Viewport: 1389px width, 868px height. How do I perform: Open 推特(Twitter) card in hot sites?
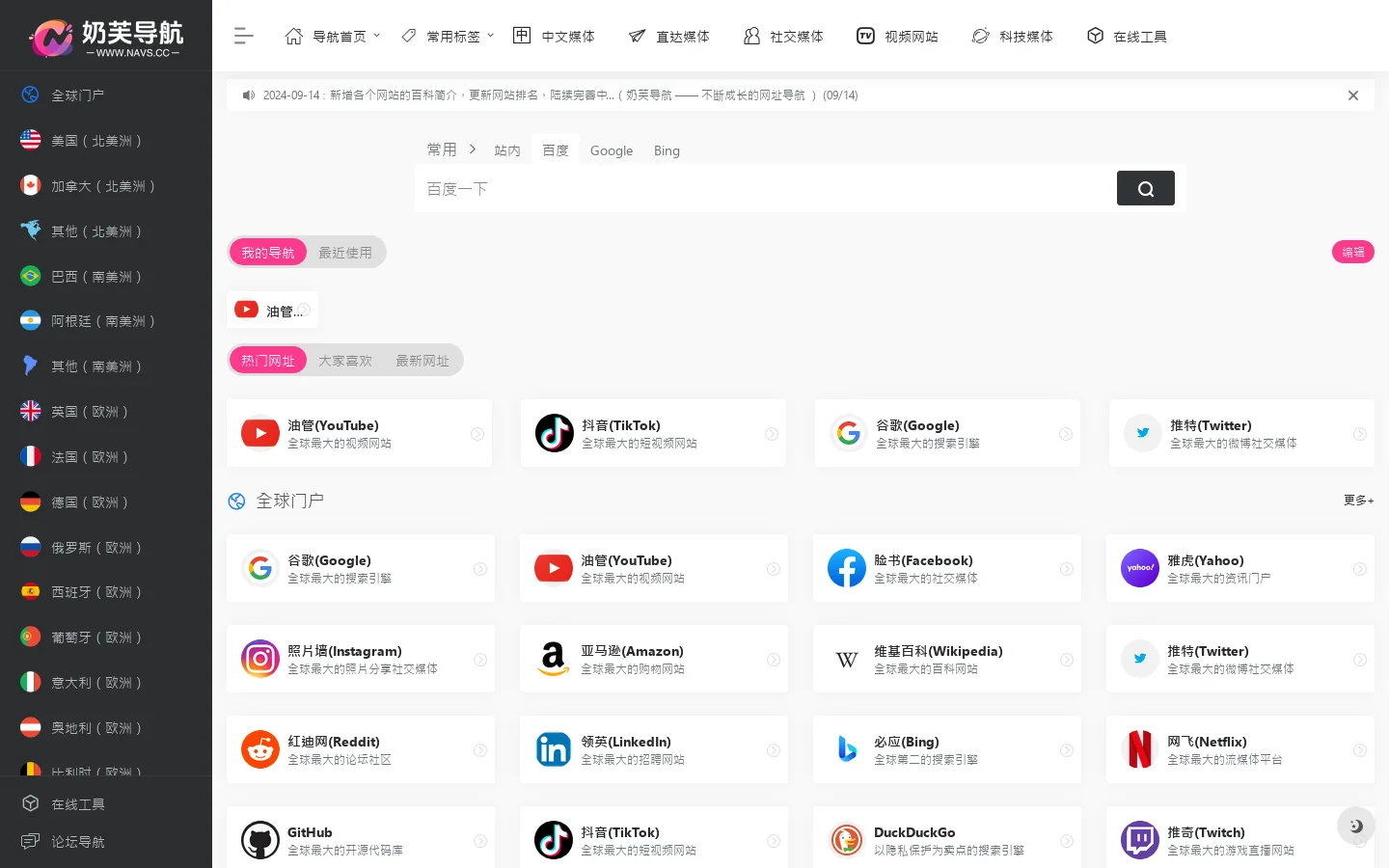[x=1241, y=433]
